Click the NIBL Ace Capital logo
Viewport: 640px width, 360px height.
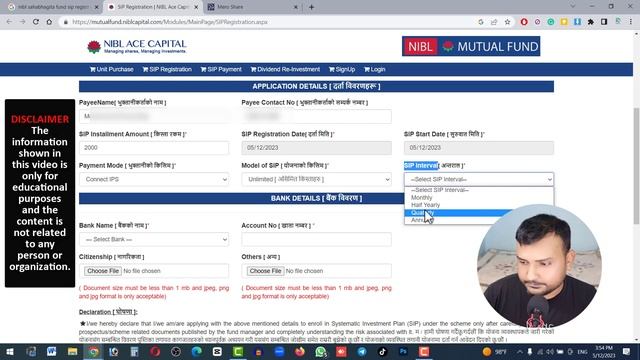[137, 47]
